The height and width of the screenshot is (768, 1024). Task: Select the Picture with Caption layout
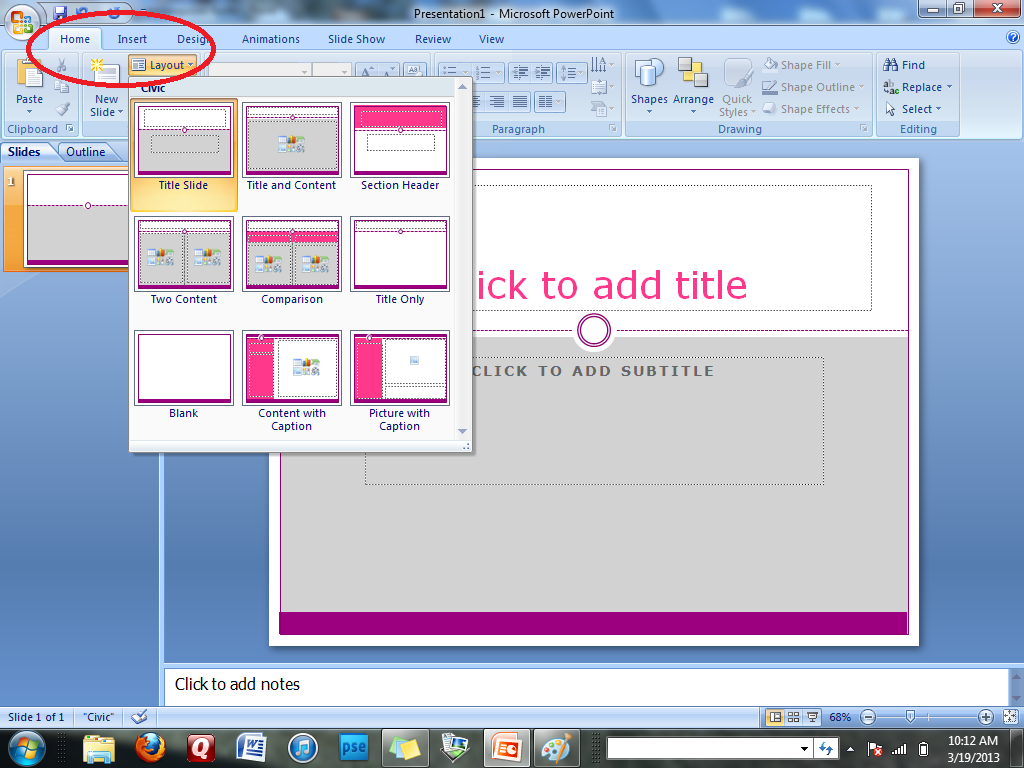(400, 381)
